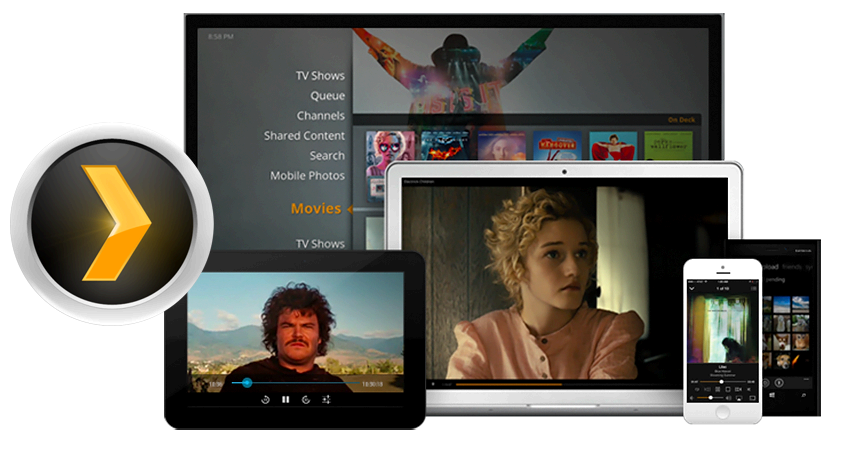The height and width of the screenshot is (450, 850).
Task: Click the On Deck label
Action: click(681, 120)
